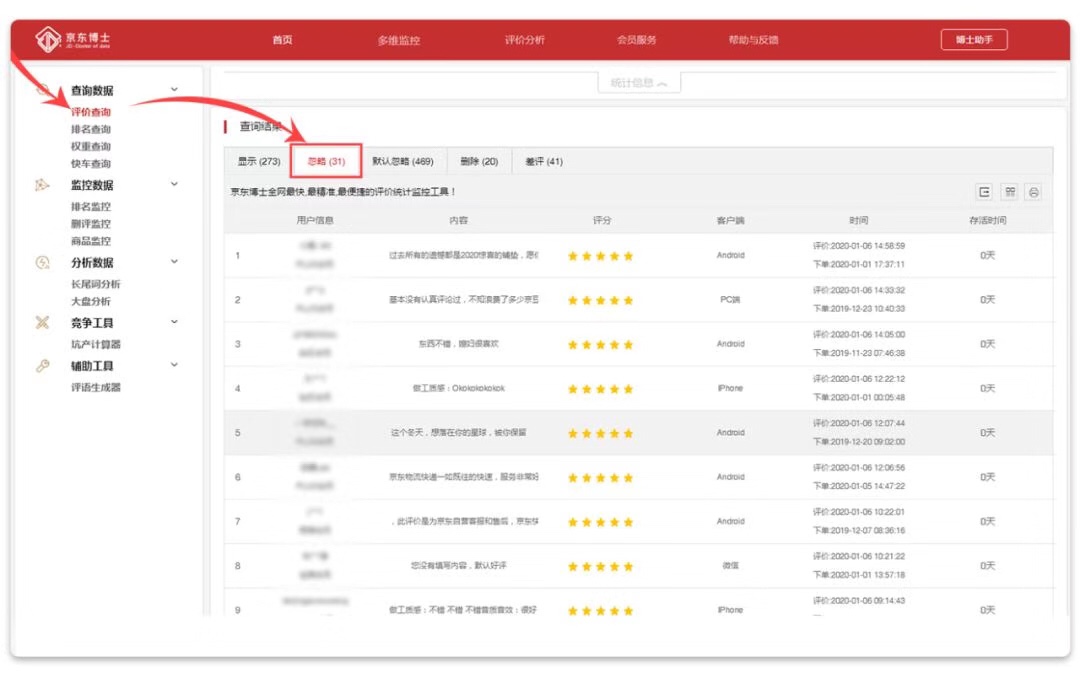This screenshot has height=678, width=1080.
Task: Click the export icon above the table
Action: click(985, 192)
